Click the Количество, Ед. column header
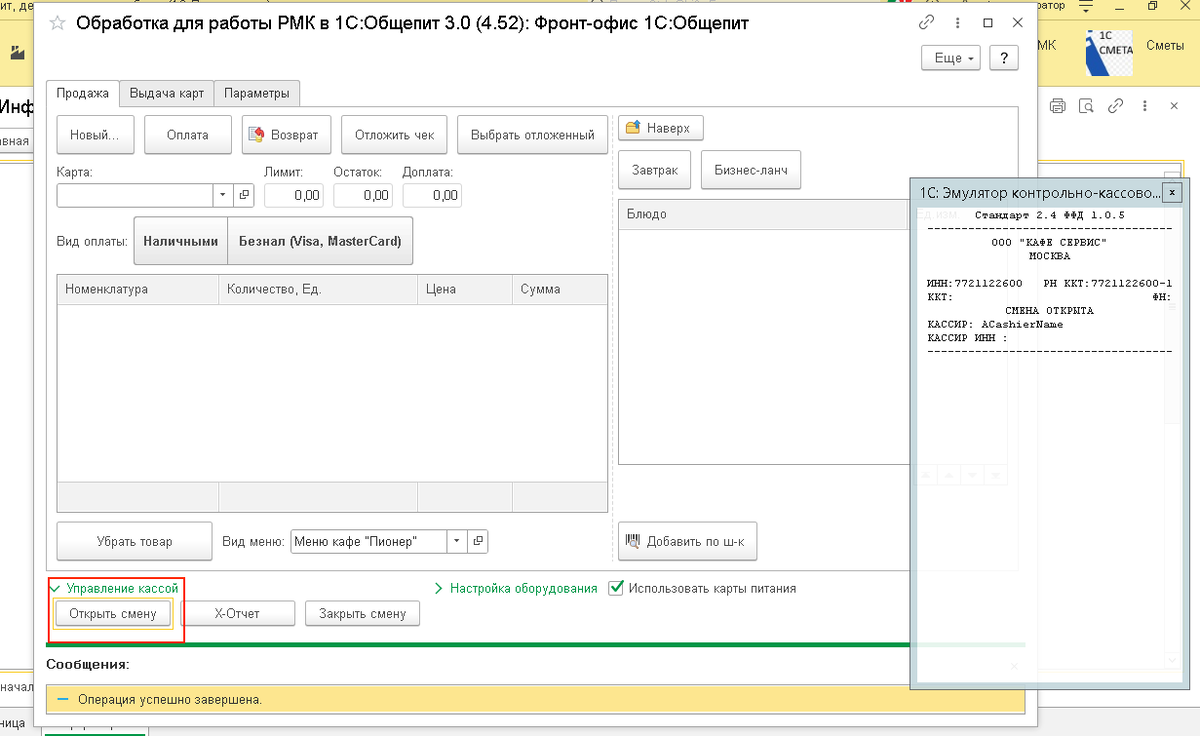Viewport: 1200px width, 736px height. [318, 289]
